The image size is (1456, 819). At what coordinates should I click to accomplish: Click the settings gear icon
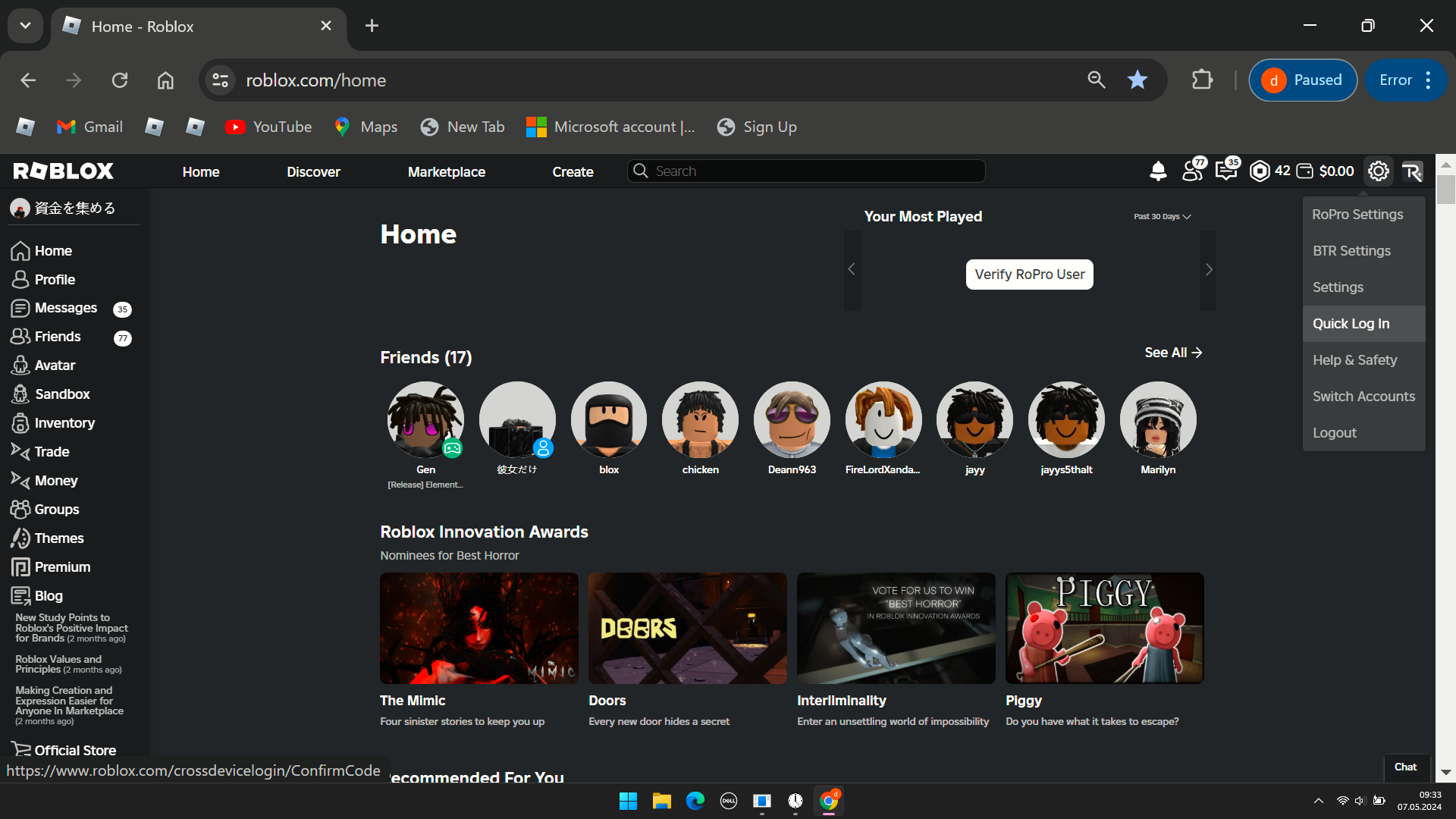pyautogui.click(x=1379, y=171)
